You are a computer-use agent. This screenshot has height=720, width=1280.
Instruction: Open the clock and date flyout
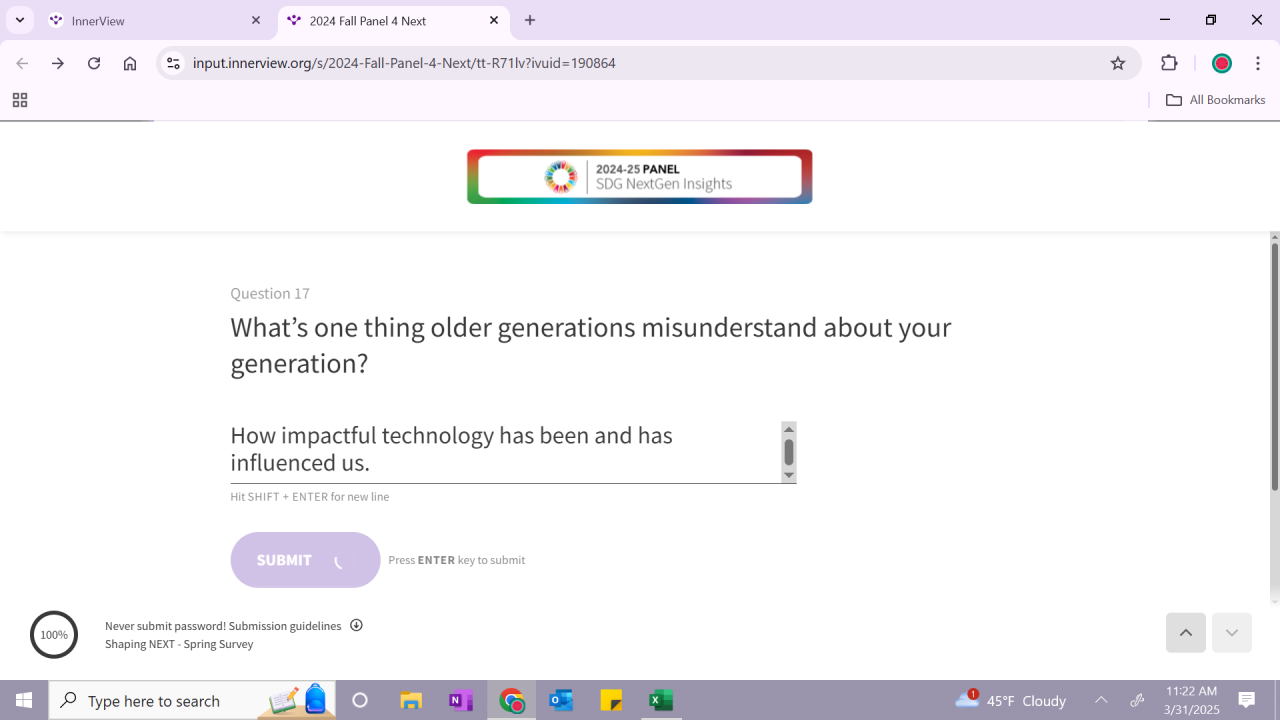(x=1192, y=700)
